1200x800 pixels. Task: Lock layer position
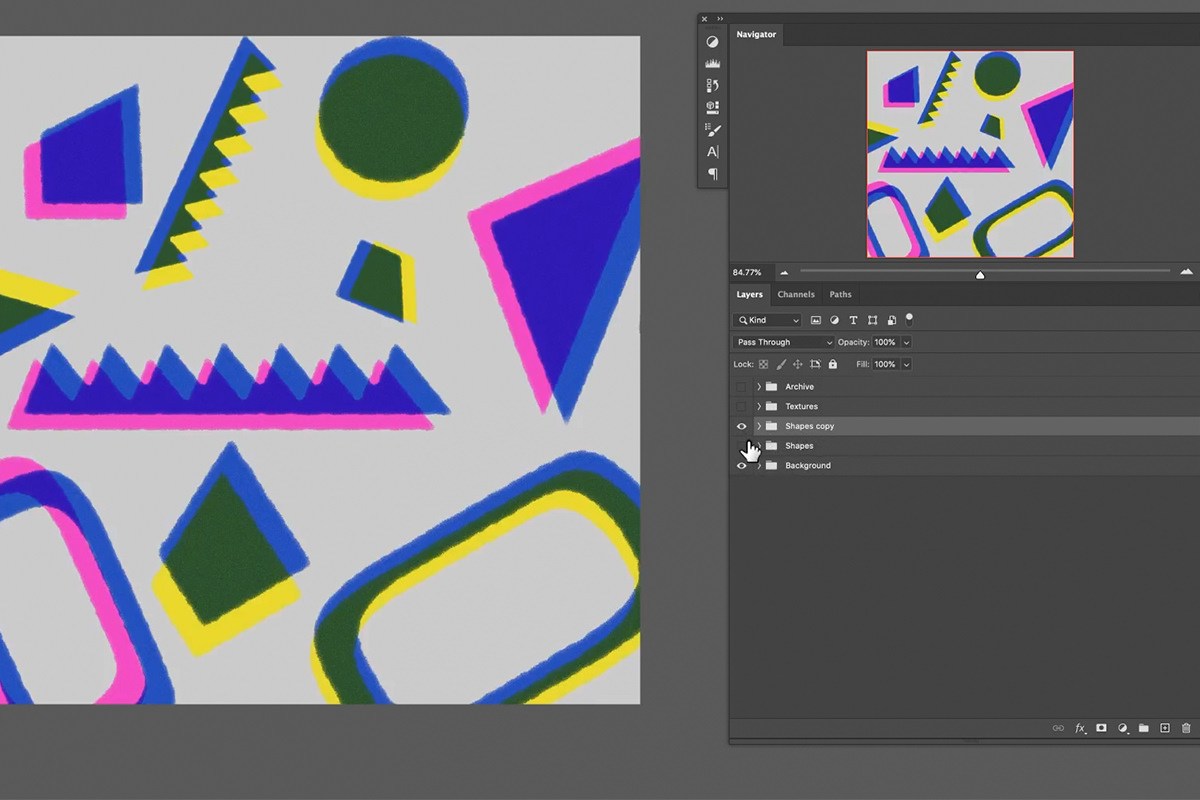798,365
